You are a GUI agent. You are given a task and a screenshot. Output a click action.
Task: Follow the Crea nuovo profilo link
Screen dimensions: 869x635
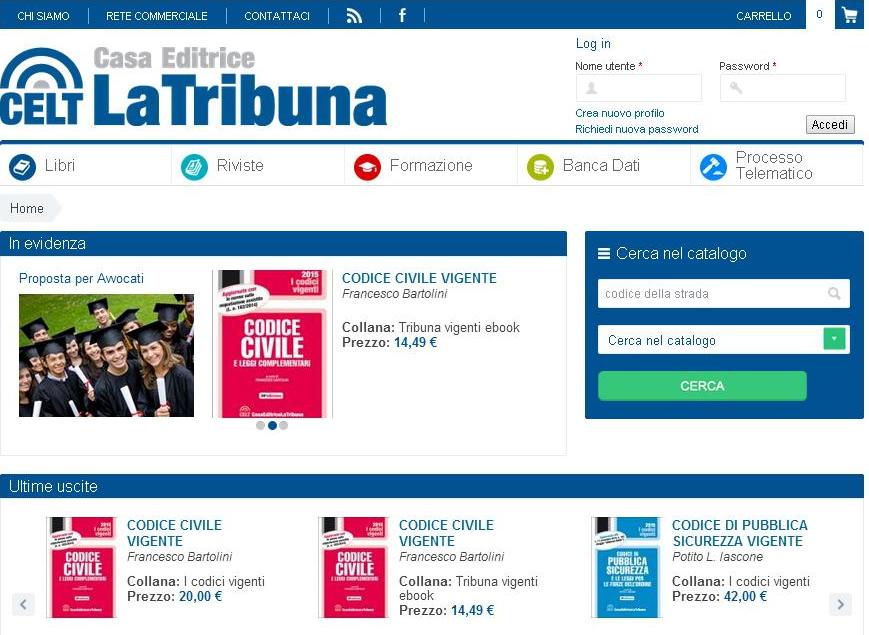(x=620, y=113)
